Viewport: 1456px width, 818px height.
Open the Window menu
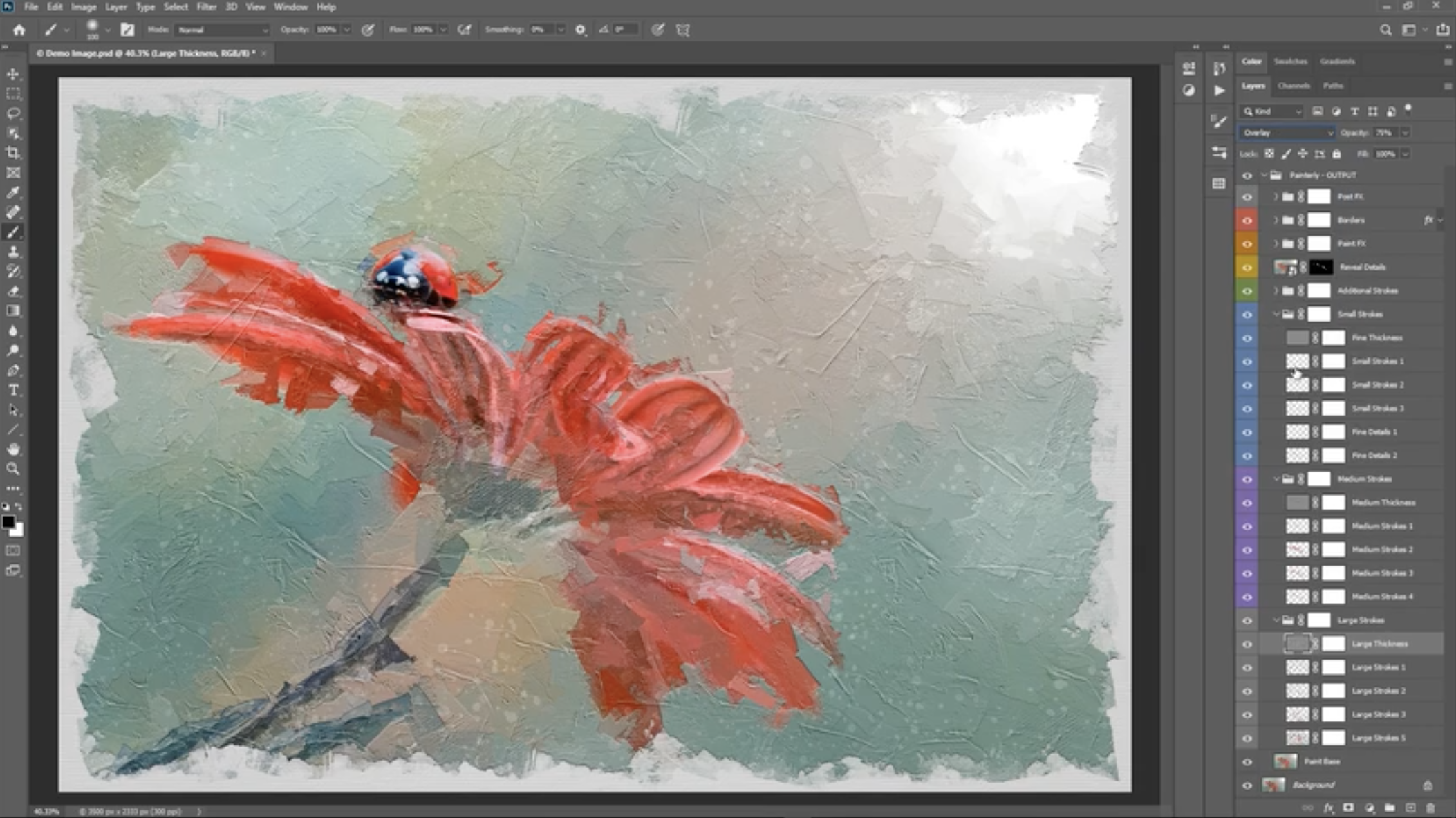290,7
